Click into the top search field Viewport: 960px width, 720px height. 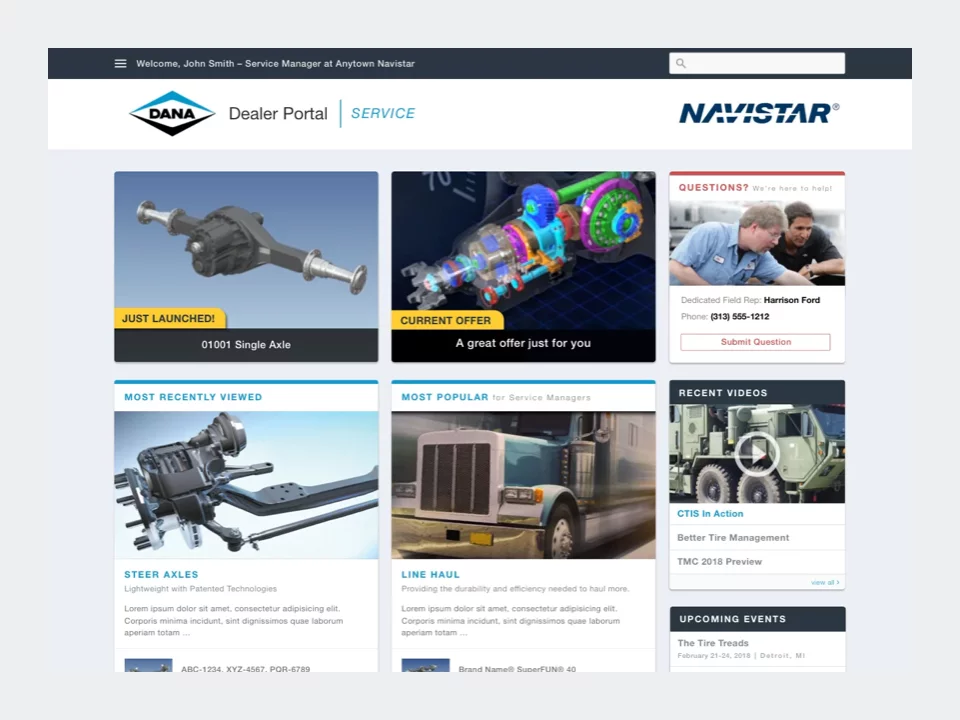point(757,63)
